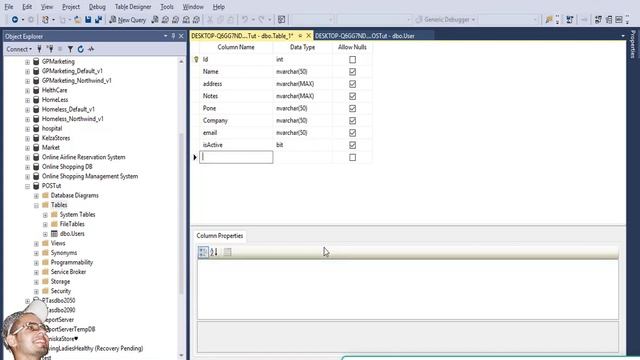Image resolution: width=640 pixels, height=360 pixels.
Task: Expand the System Tables folder
Action: click(45, 215)
